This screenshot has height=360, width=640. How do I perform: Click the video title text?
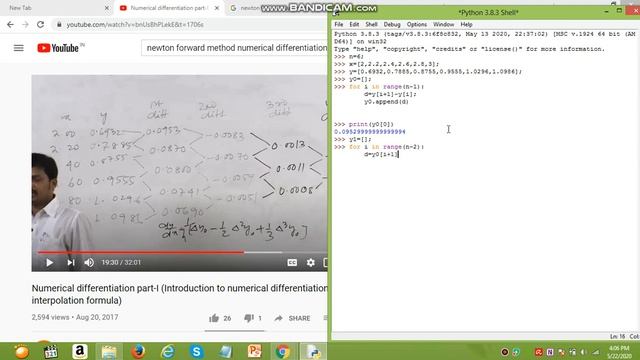(x=180, y=294)
